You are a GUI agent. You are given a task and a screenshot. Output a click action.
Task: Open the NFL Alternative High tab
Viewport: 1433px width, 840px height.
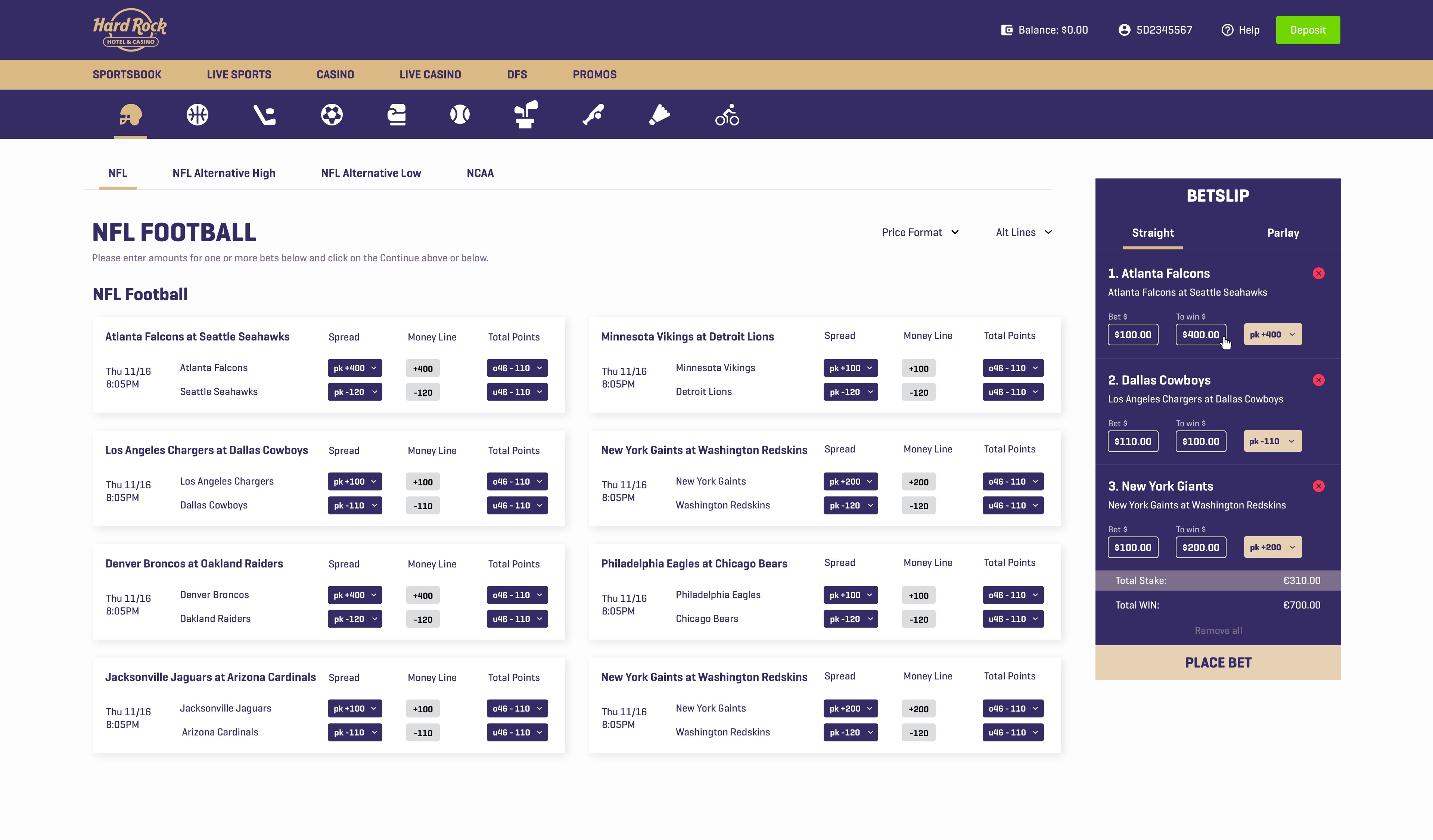coord(224,173)
